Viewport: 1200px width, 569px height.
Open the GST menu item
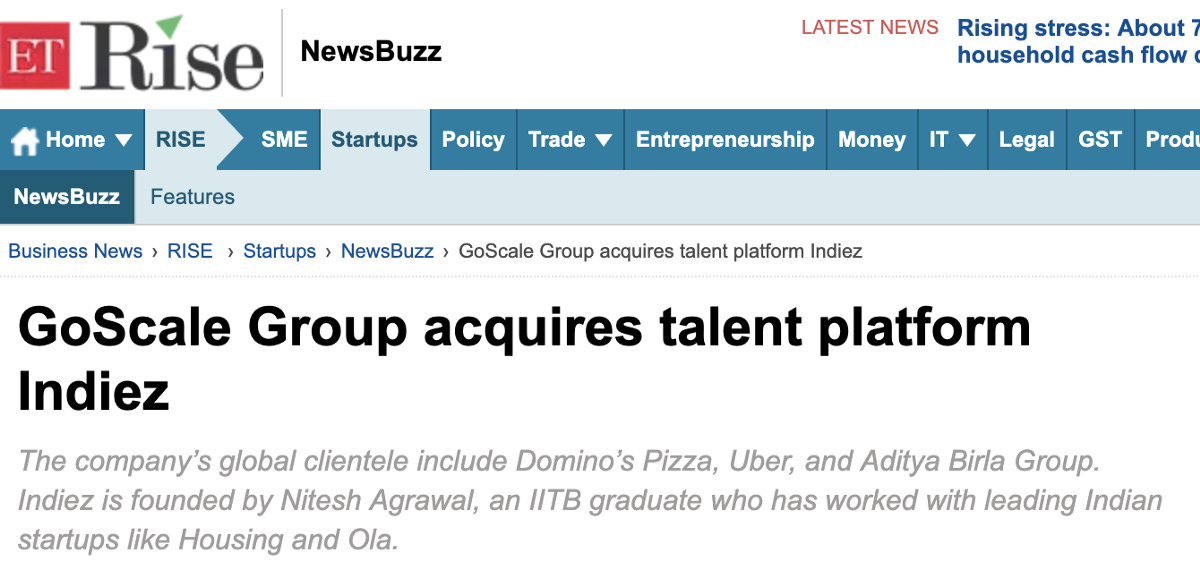[1100, 140]
